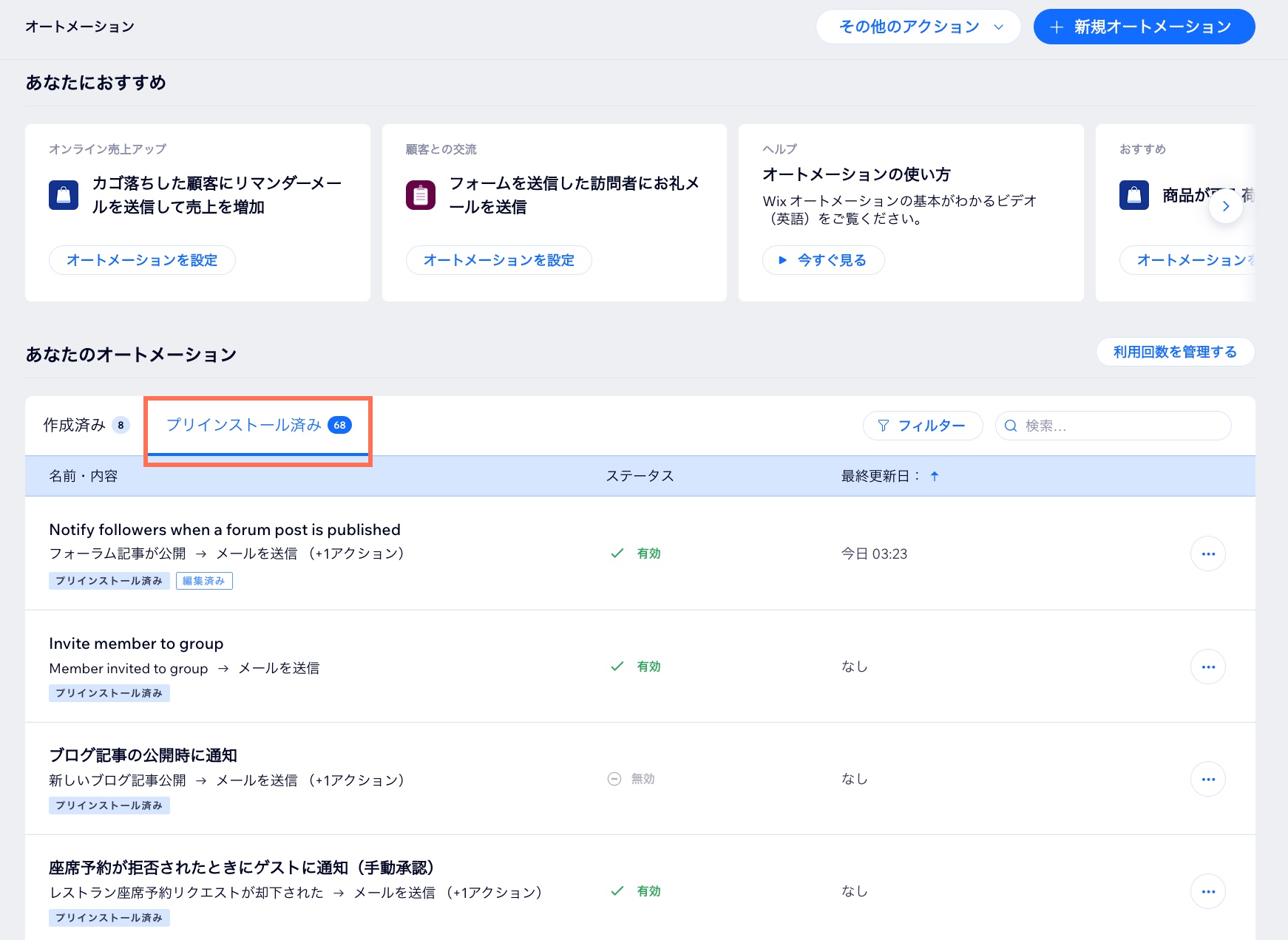Image resolution: width=1288 pixels, height=940 pixels.
Task: Click the 名前・内容 column header
Action: 84,476
